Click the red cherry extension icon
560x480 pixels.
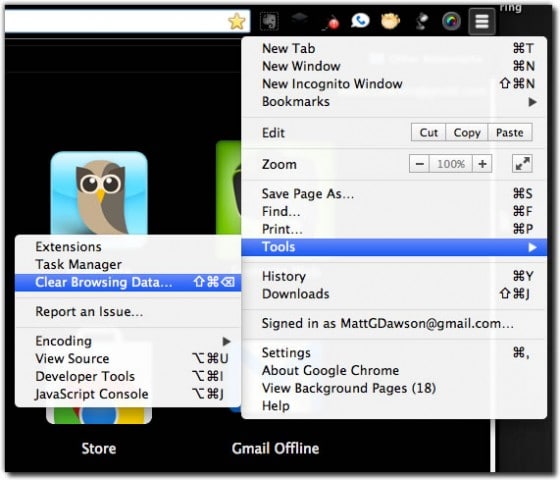[x=331, y=23]
